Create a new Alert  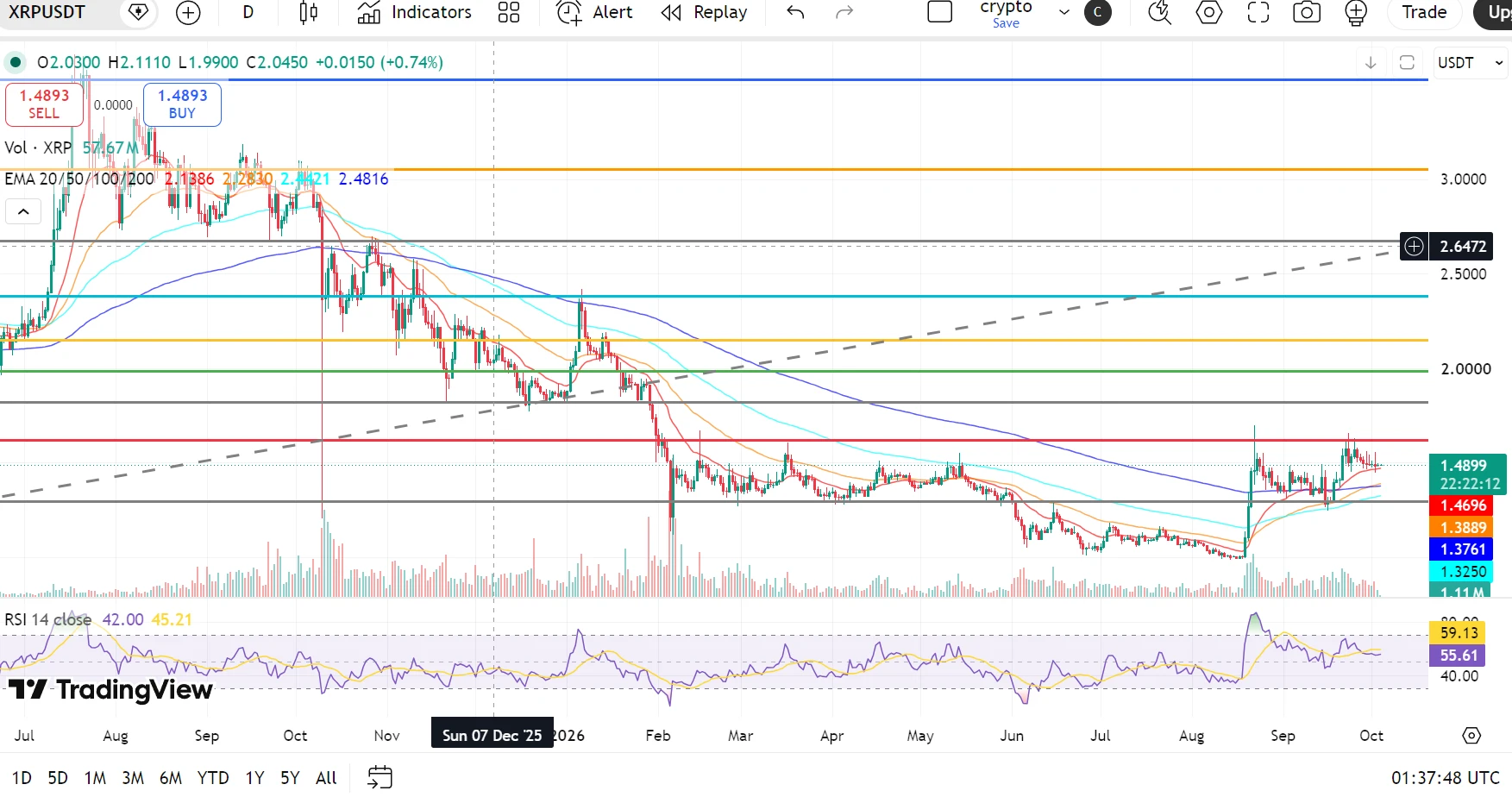pos(594,12)
